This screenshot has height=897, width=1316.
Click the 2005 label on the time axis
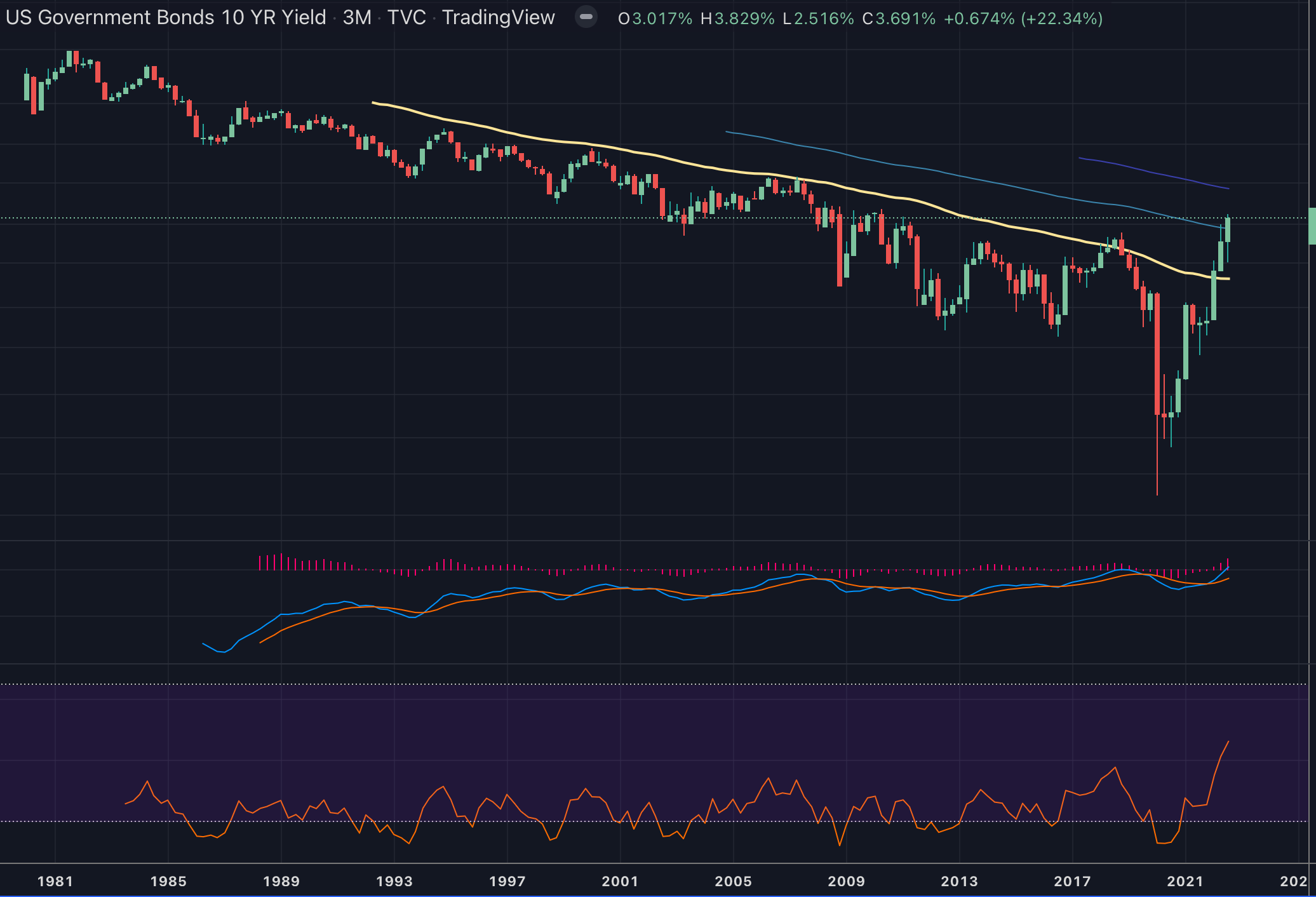point(734,881)
